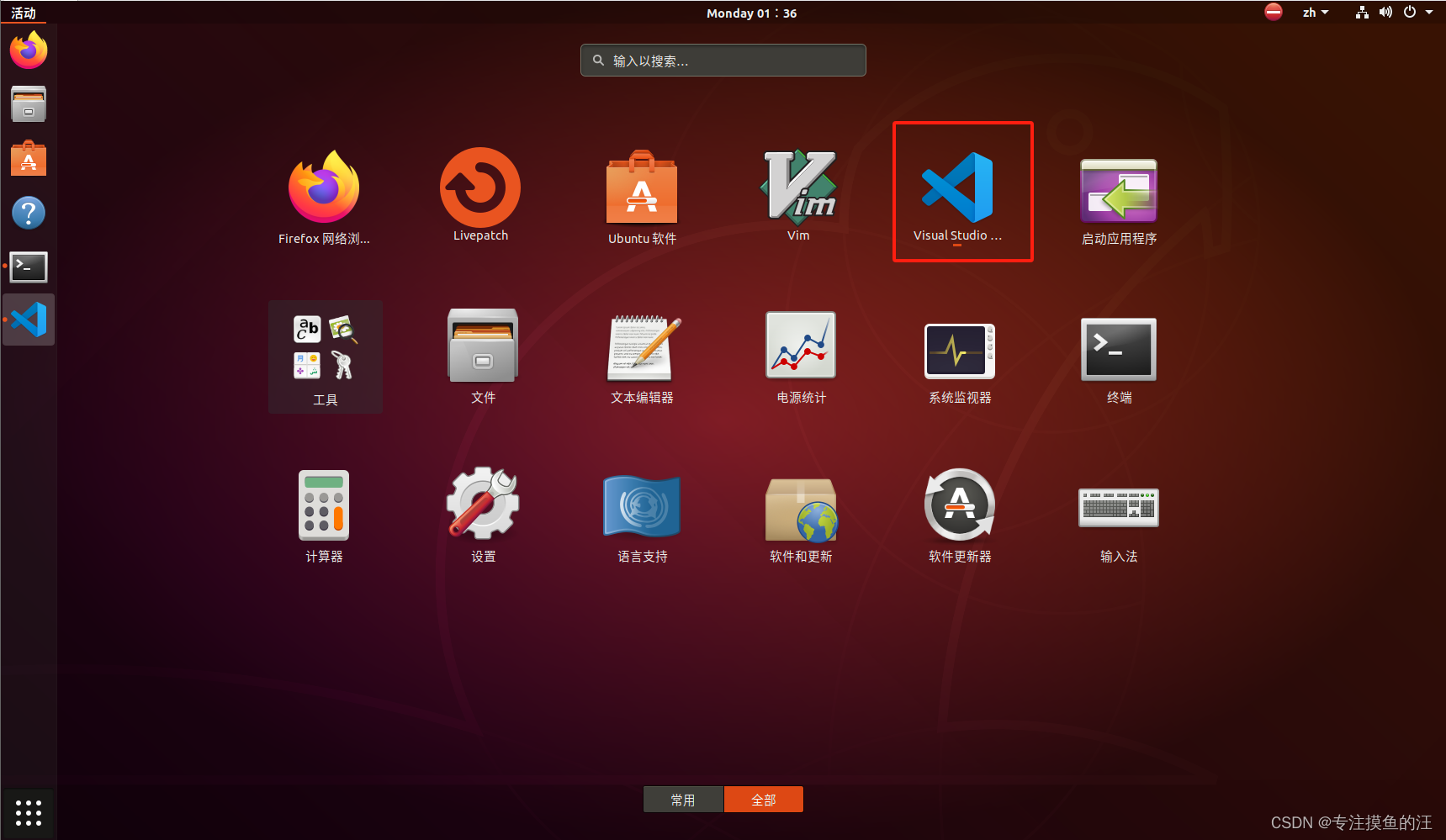Switch to Terminal in the dock
This screenshot has height=840, width=1446.
[x=29, y=267]
